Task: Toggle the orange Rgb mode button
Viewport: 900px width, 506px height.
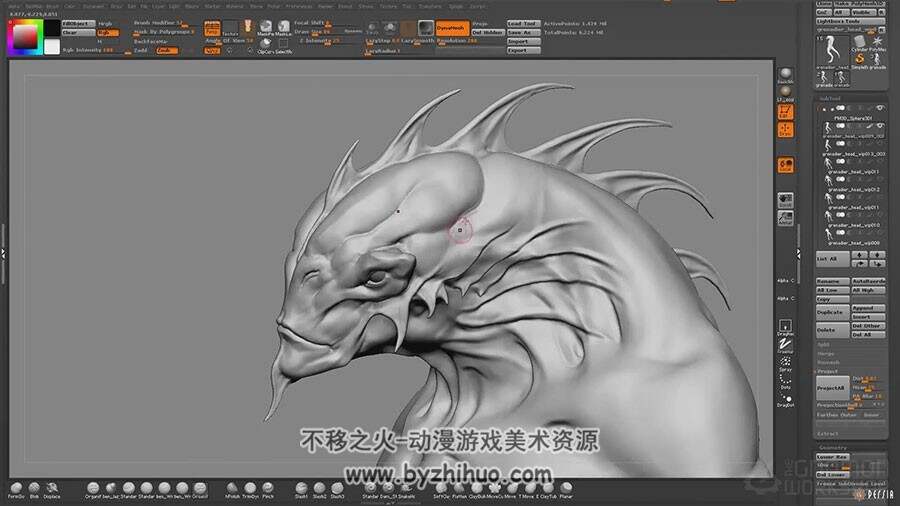Action: [x=107, y=33]
